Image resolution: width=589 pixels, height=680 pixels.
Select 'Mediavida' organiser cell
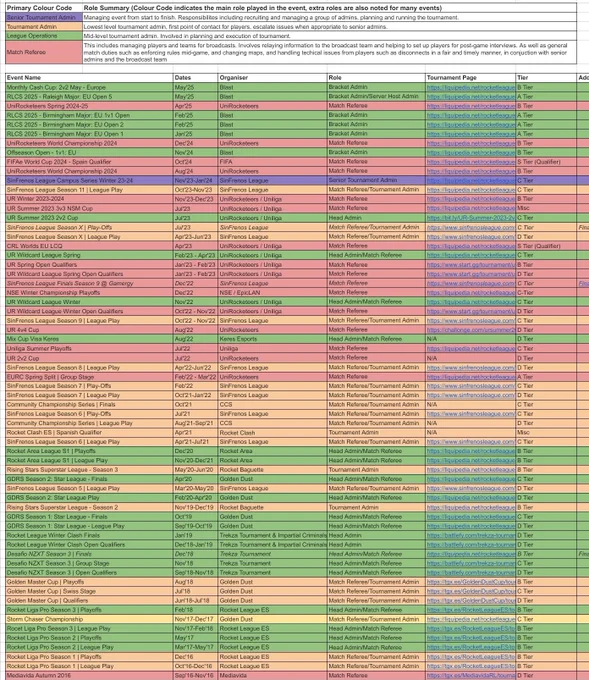(272, 675)
